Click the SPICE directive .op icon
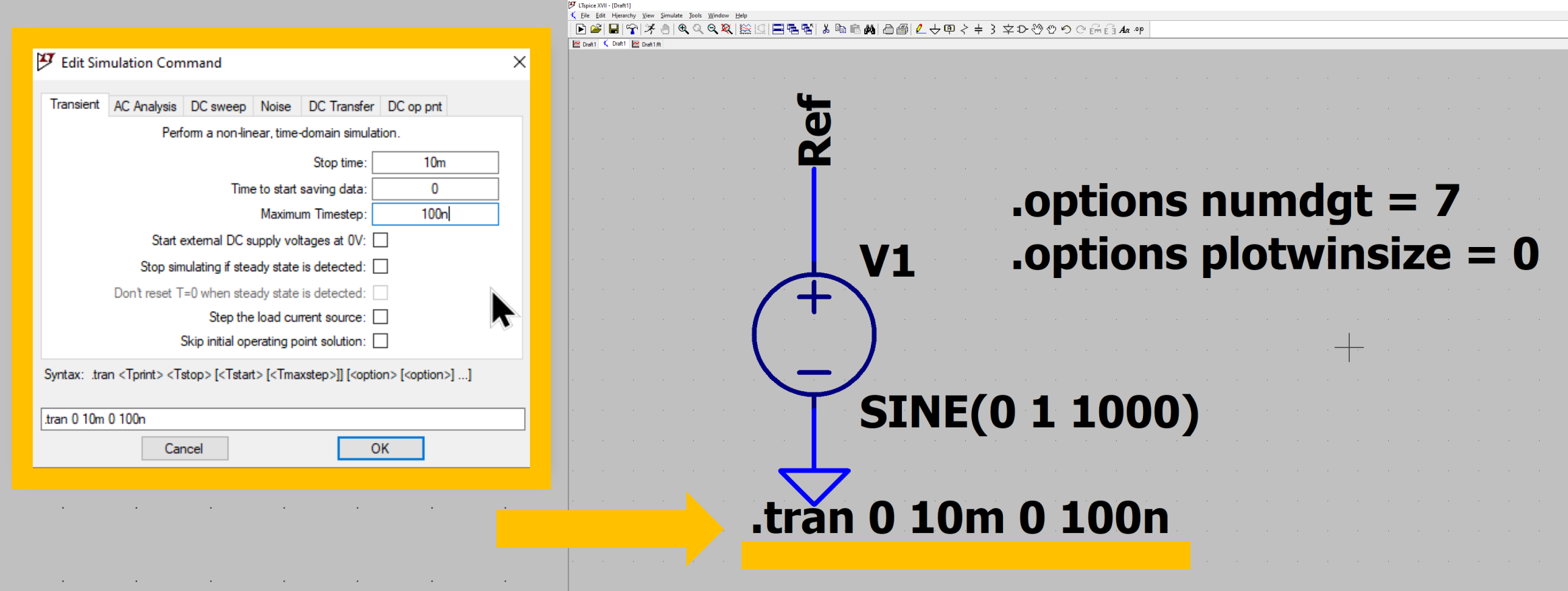The image size is (1568, 591). pos(1139,29)
